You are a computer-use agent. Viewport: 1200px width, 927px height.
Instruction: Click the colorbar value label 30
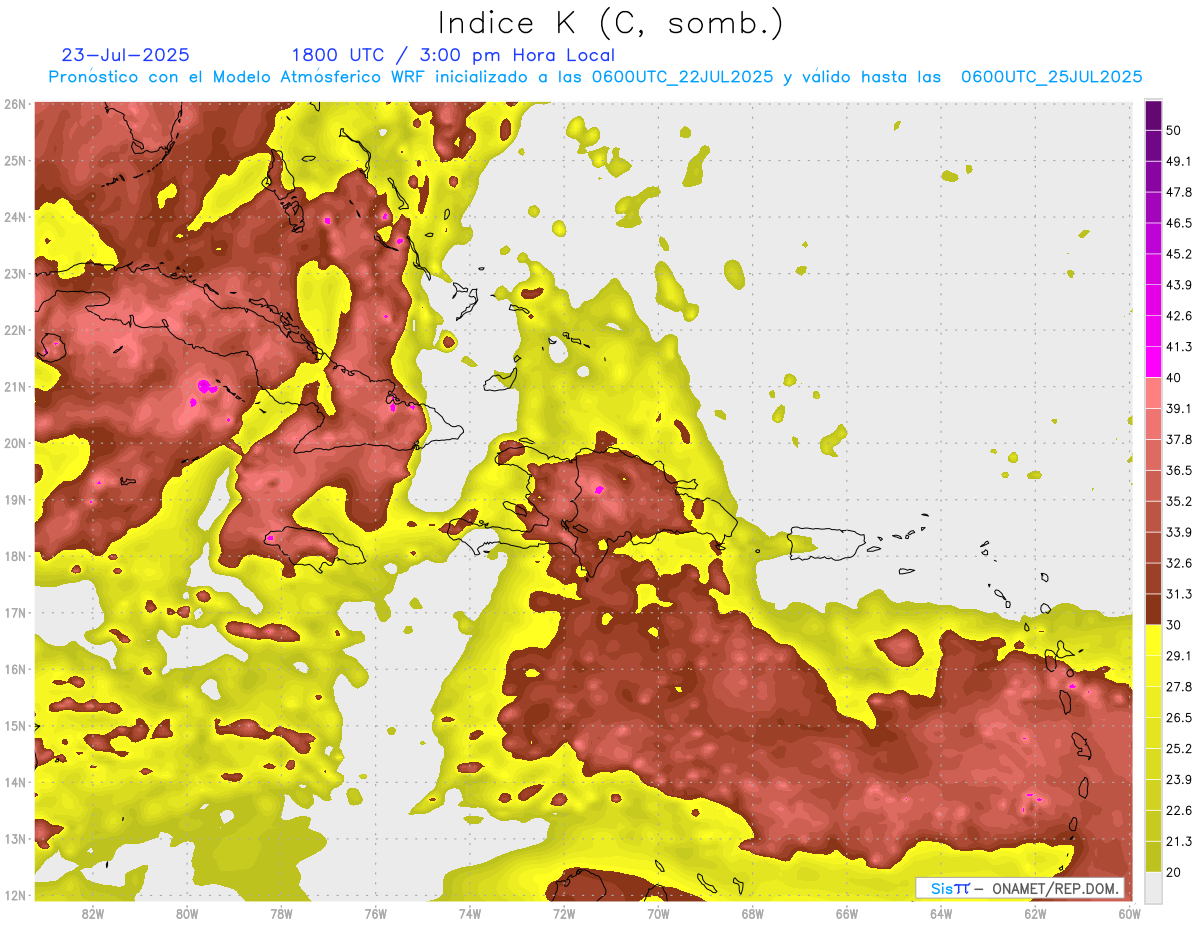(x=1174, y=625)
